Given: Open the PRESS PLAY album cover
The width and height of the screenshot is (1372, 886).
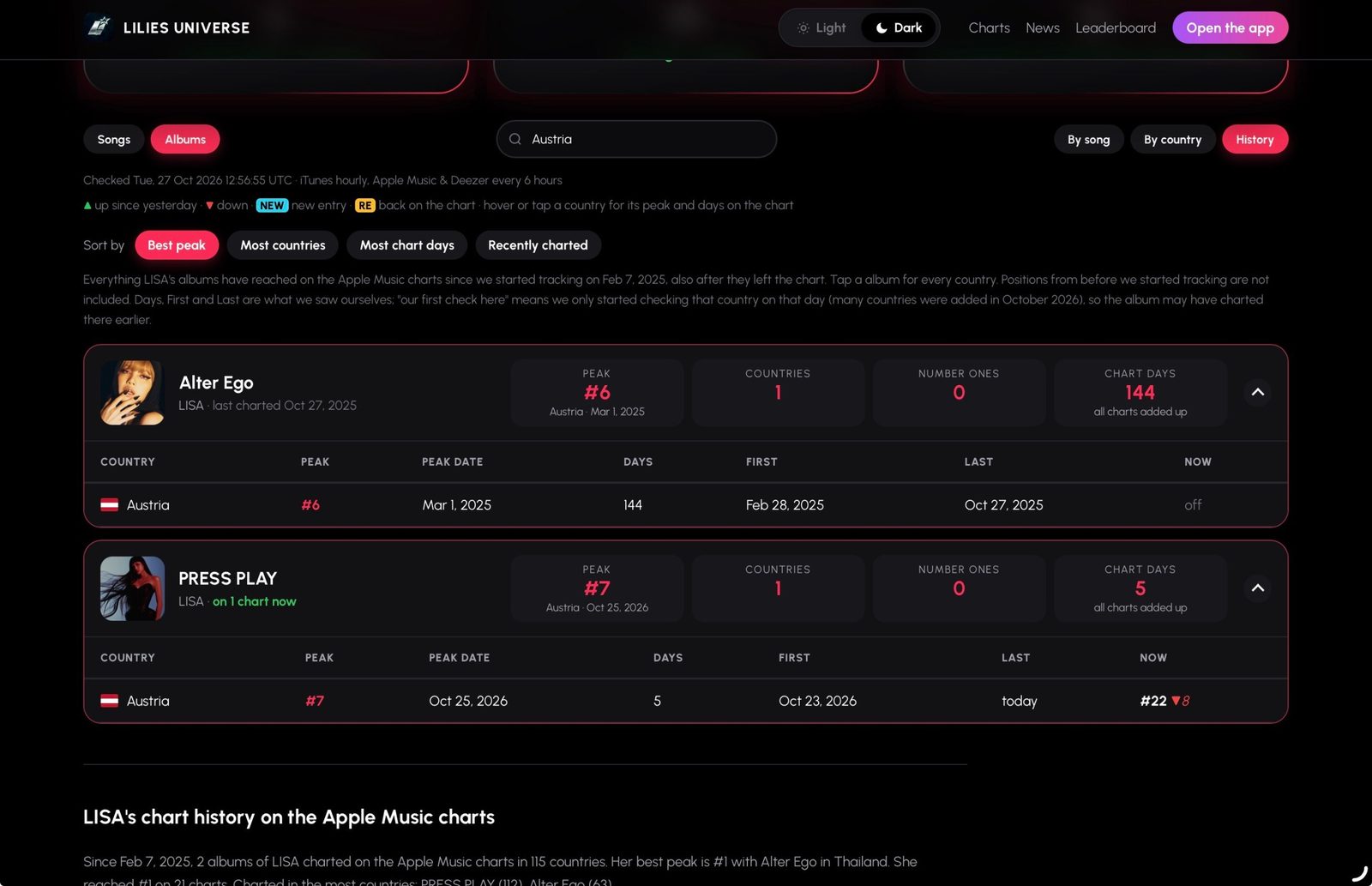Looking at the screenshot, I should [x=132, y=588].
